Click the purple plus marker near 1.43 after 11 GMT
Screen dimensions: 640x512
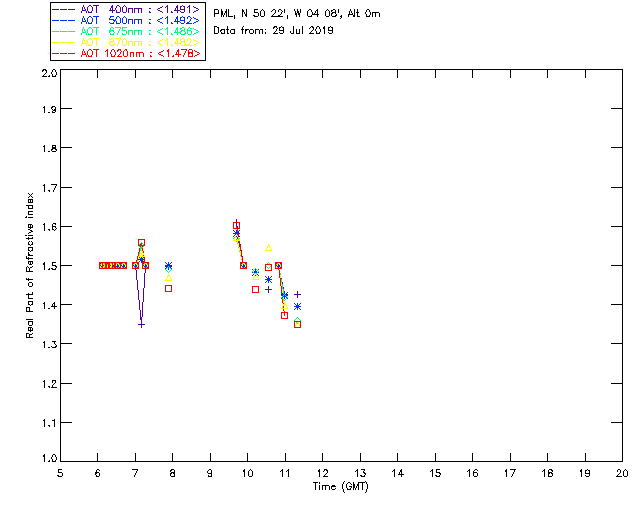point(298,294)
